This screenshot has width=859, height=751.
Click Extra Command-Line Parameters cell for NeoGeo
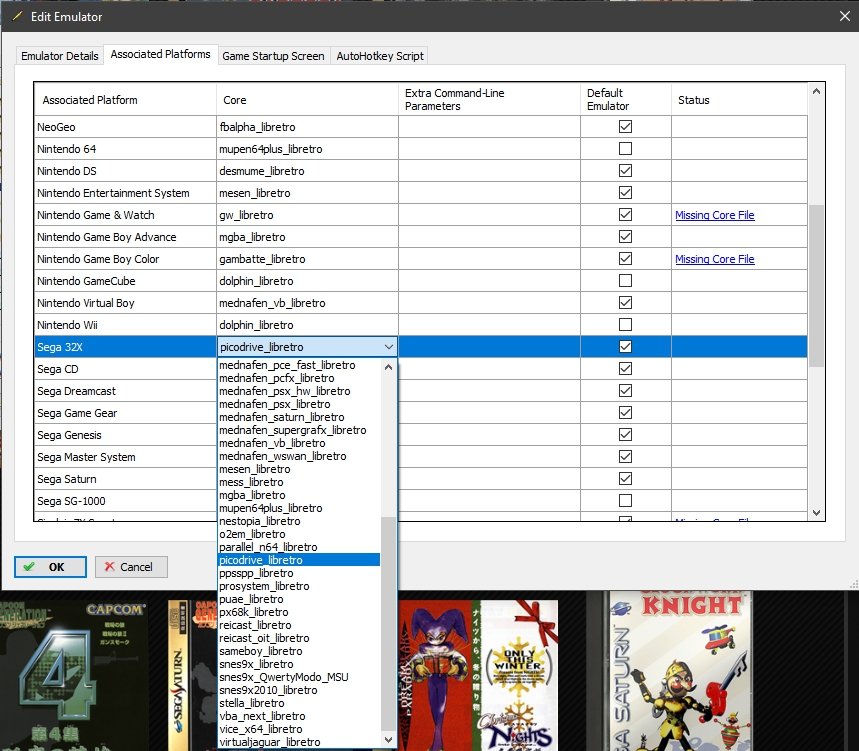(489, 127)
